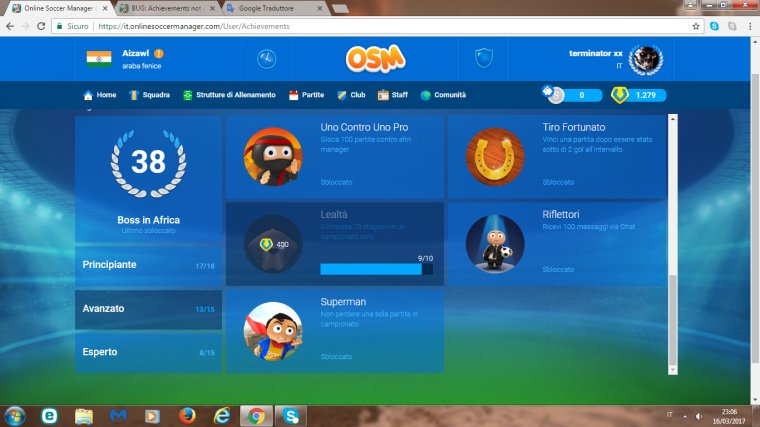
Task: Click the achievements list scroll up arrow
Action: pos(673,118)
